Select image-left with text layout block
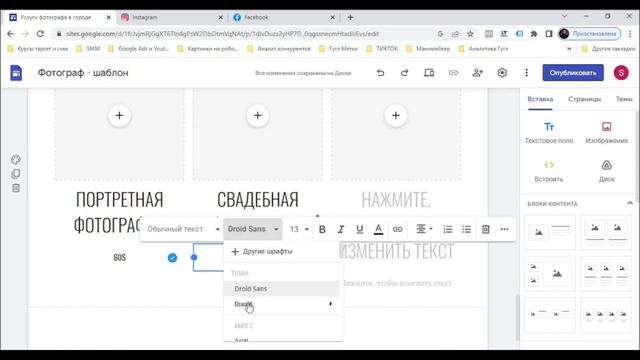Viewport: 640px width, 360px height. 549,233
